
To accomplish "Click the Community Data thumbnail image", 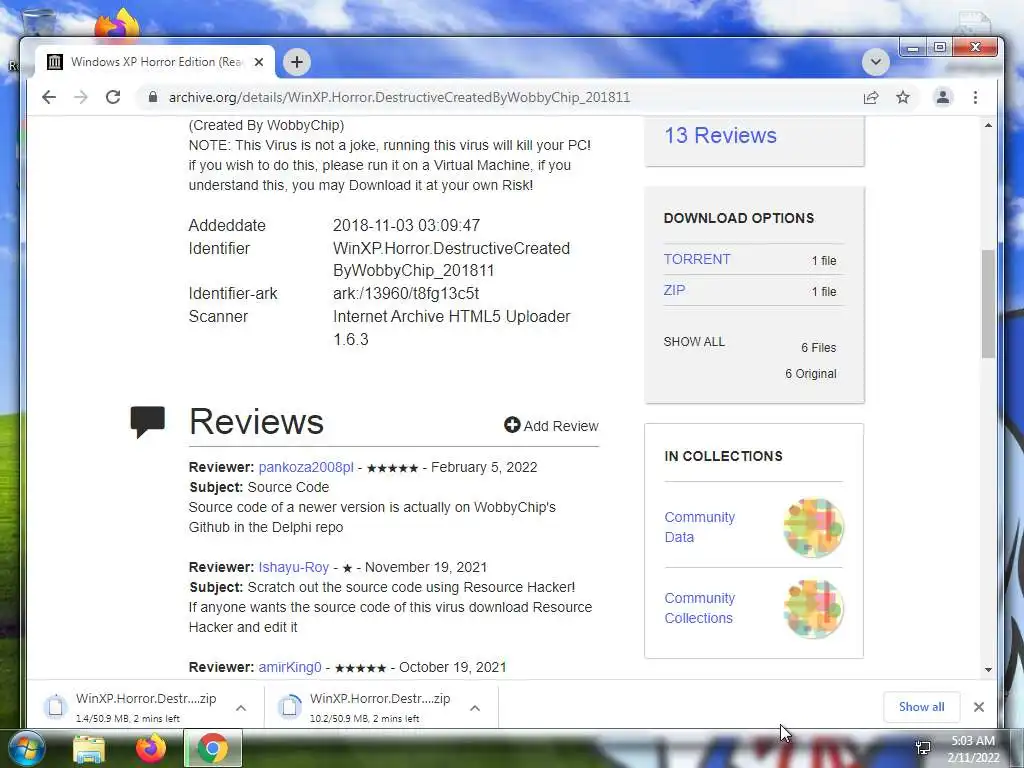I will click(x=814, y=528).
